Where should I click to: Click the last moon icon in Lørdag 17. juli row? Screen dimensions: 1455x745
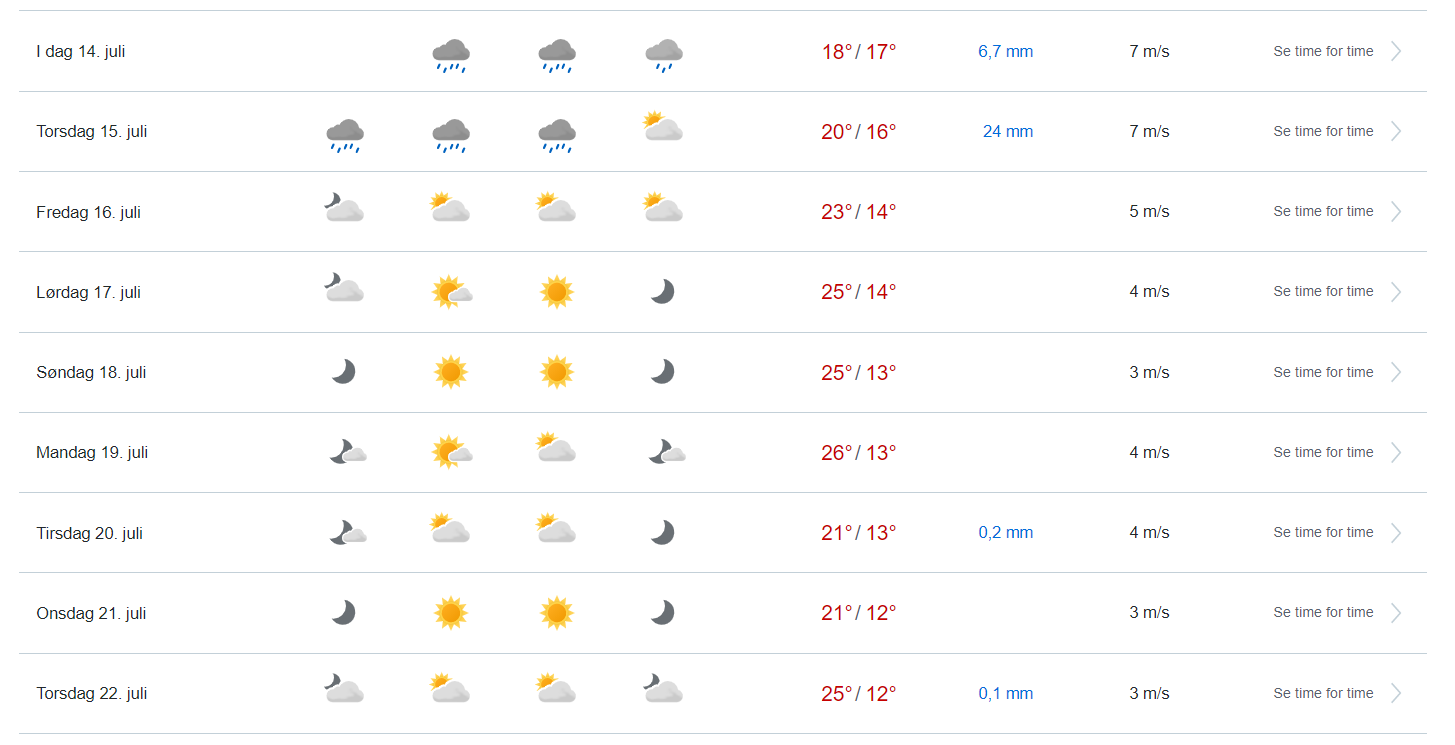662,291
